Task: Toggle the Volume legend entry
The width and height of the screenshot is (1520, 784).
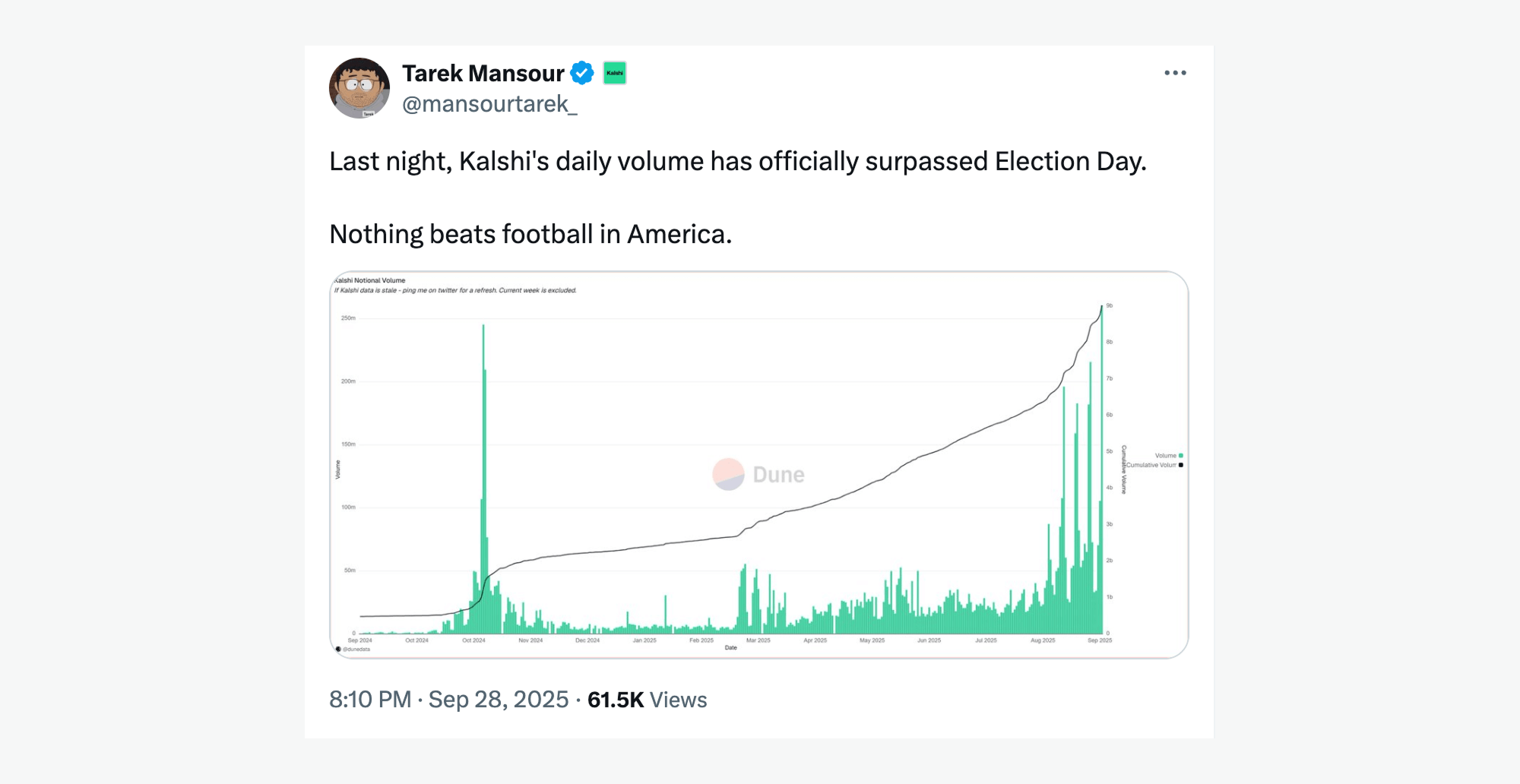Action: [x=1165, y=456]
